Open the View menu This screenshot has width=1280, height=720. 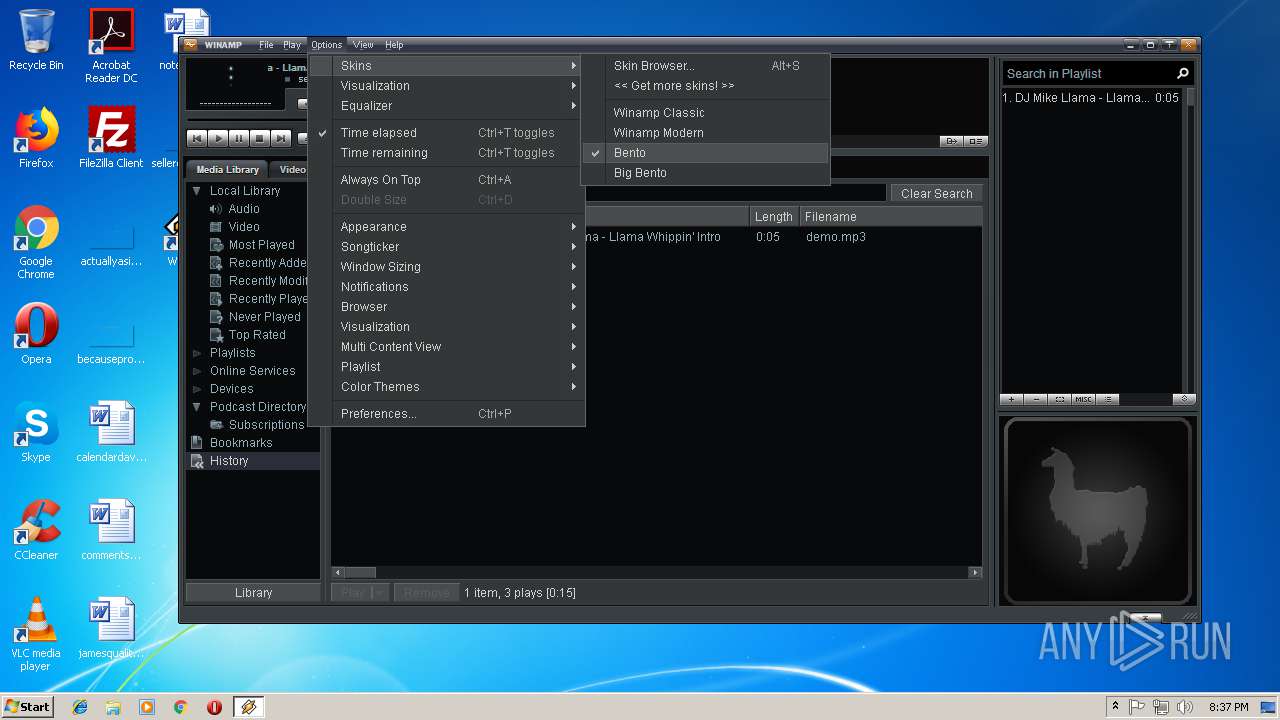point(363,45)
